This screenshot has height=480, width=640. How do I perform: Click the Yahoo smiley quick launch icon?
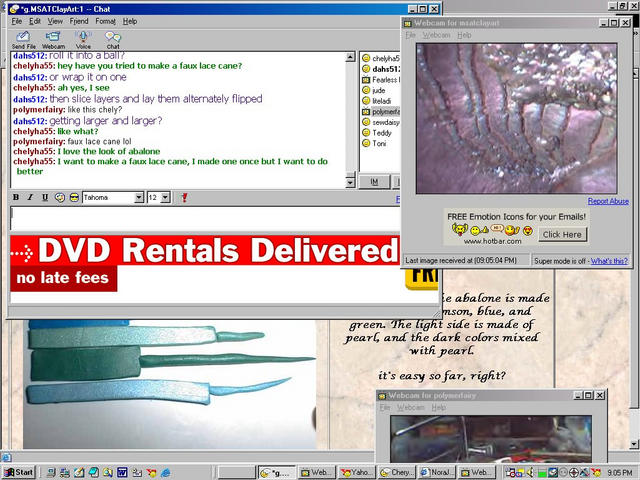[151, 472]
